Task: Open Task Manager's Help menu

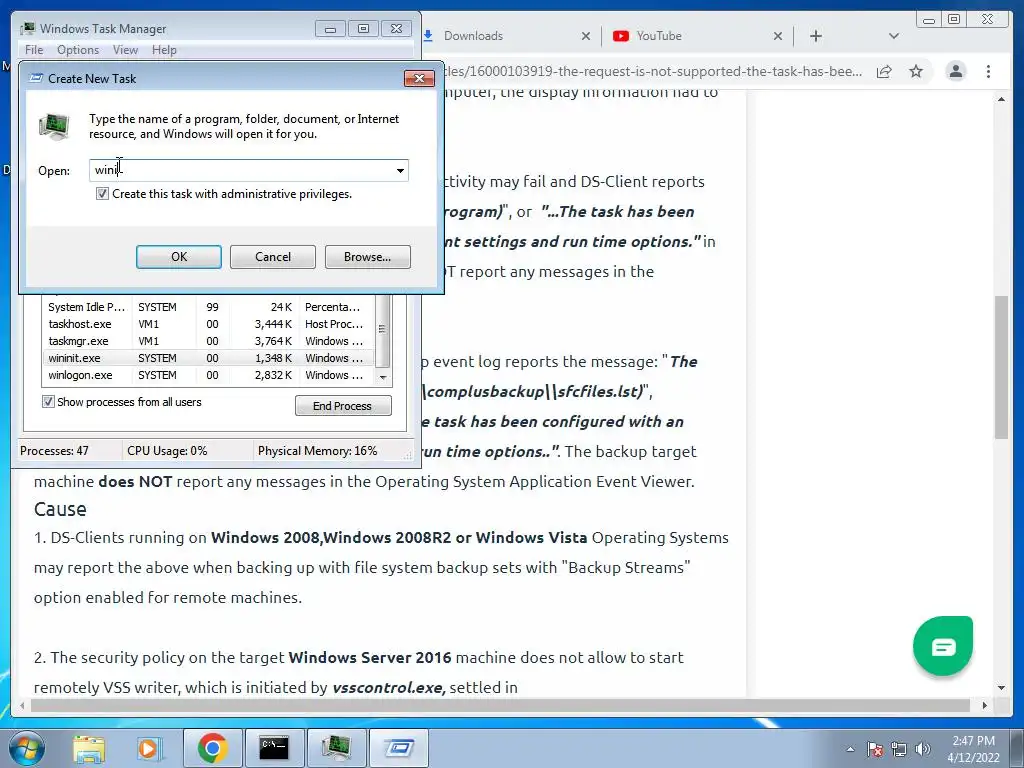Action: click(164, 50)
